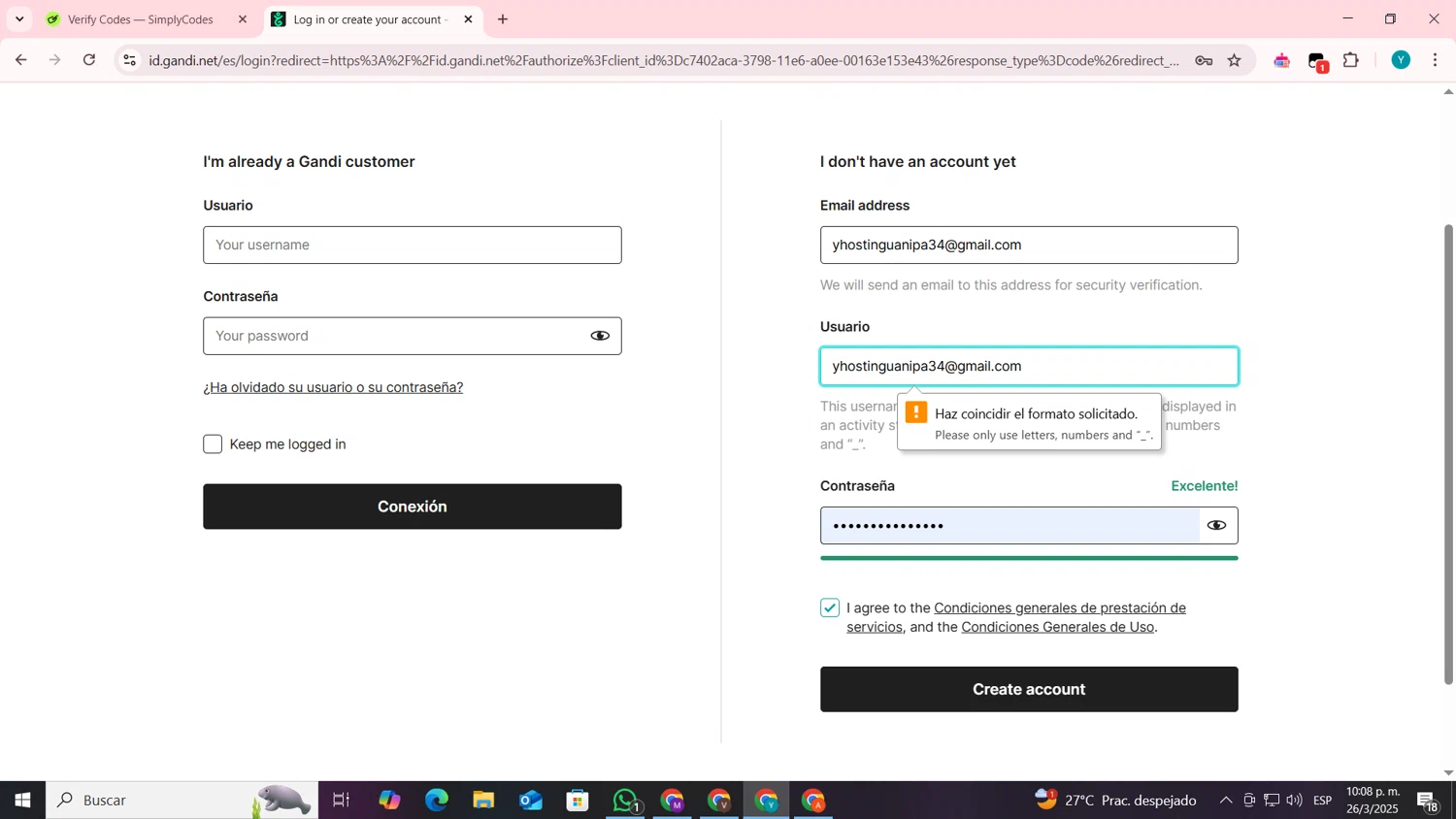This screenshot has height=819, width=1456.
Task: Click the network icon in system tray
Action: click(1272, 801)
